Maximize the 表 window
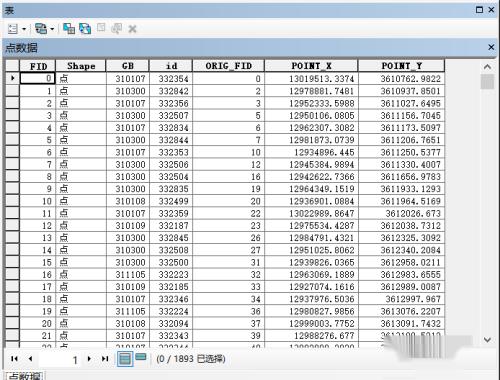The width and height of the screenshot is (500, 380). pos(479,10)
